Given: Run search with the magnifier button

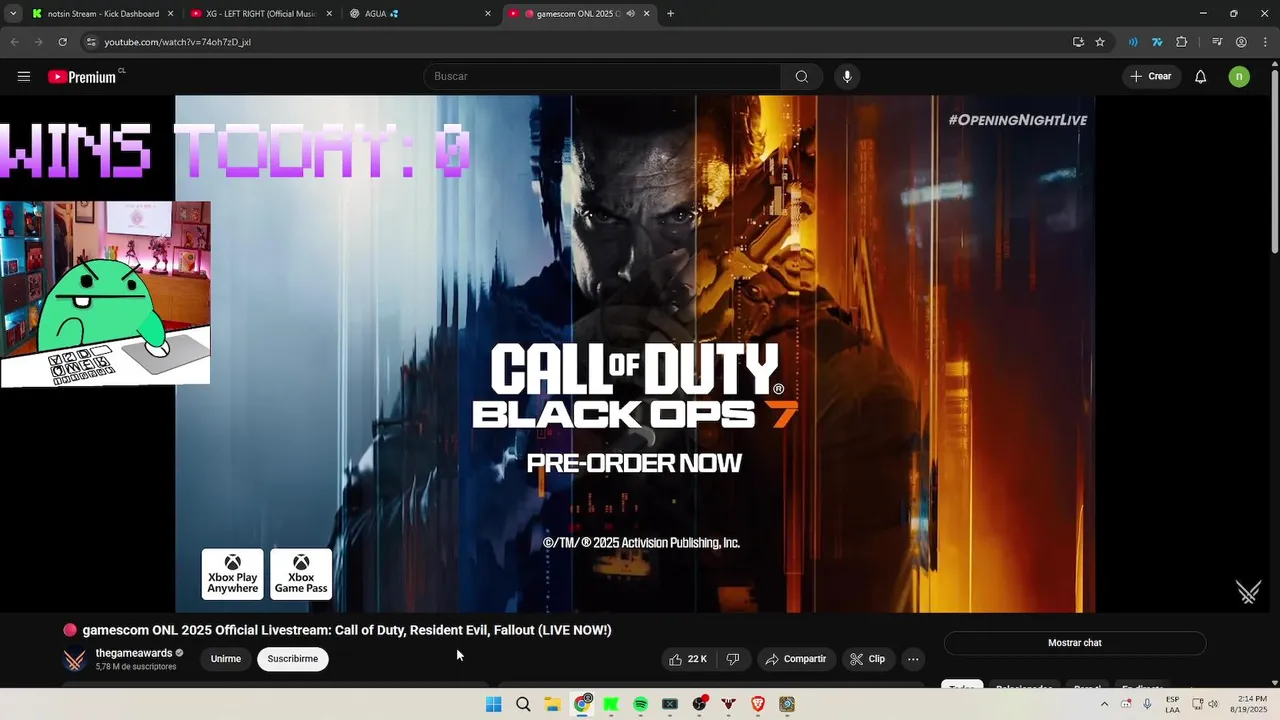Looking at the screenshot, I should 802,76.
